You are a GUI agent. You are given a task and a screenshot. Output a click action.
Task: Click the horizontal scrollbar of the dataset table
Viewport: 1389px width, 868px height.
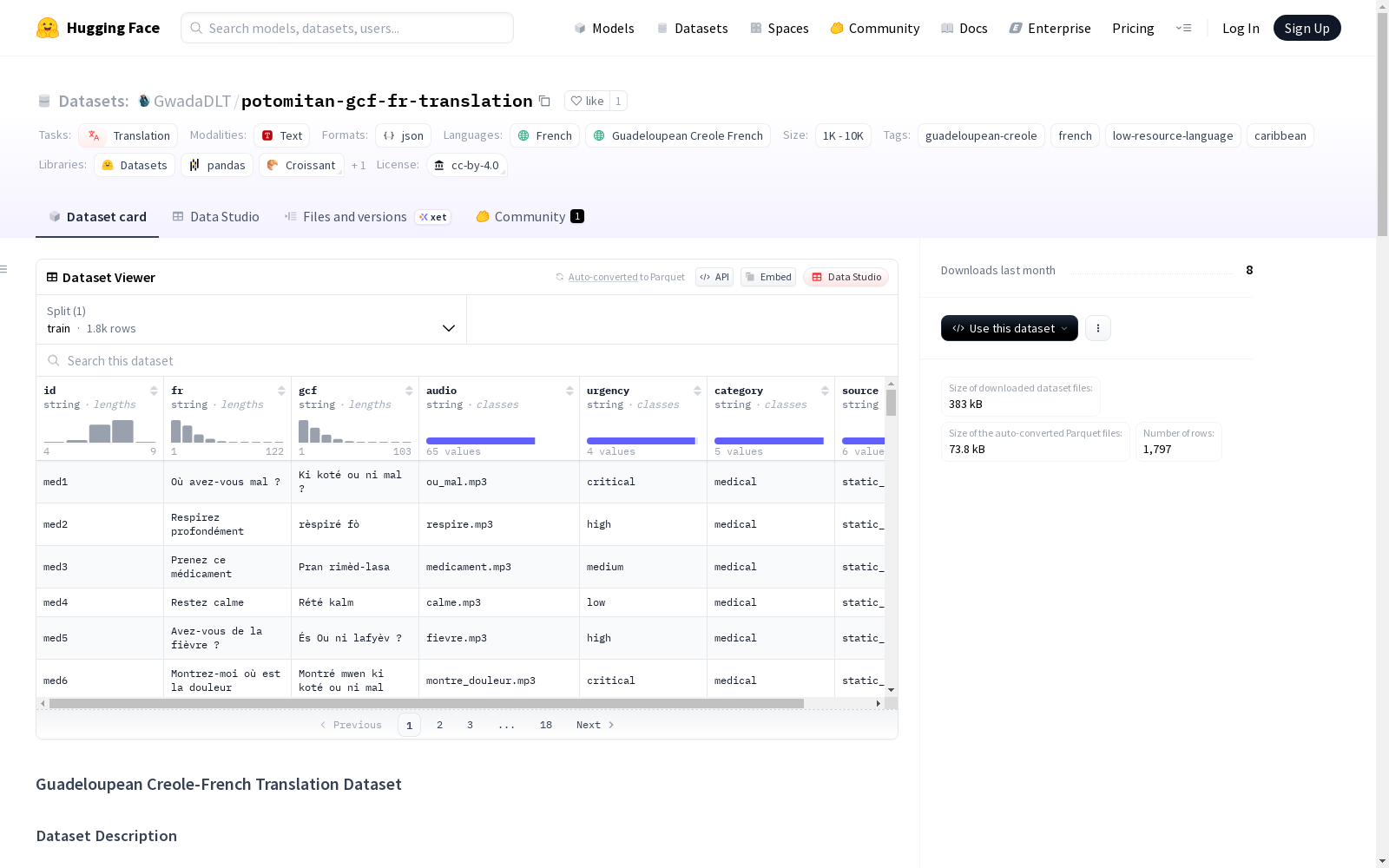426,703
